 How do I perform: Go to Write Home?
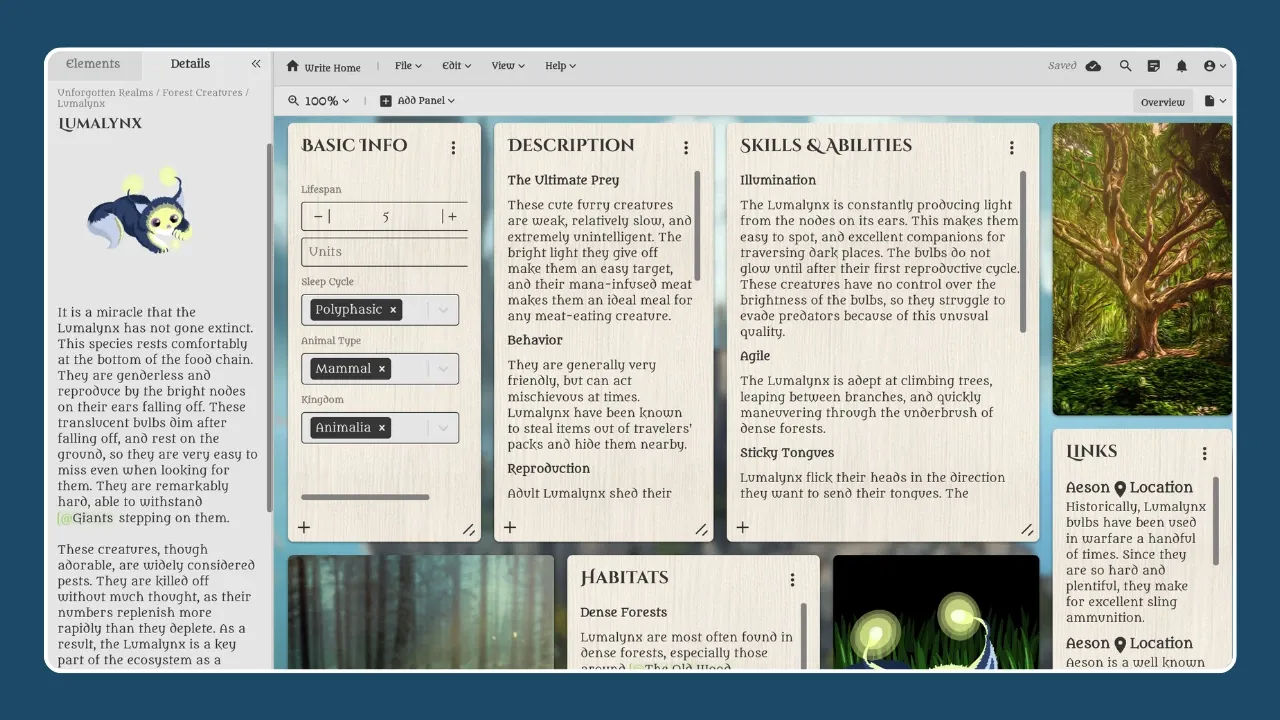click(323, 67)
